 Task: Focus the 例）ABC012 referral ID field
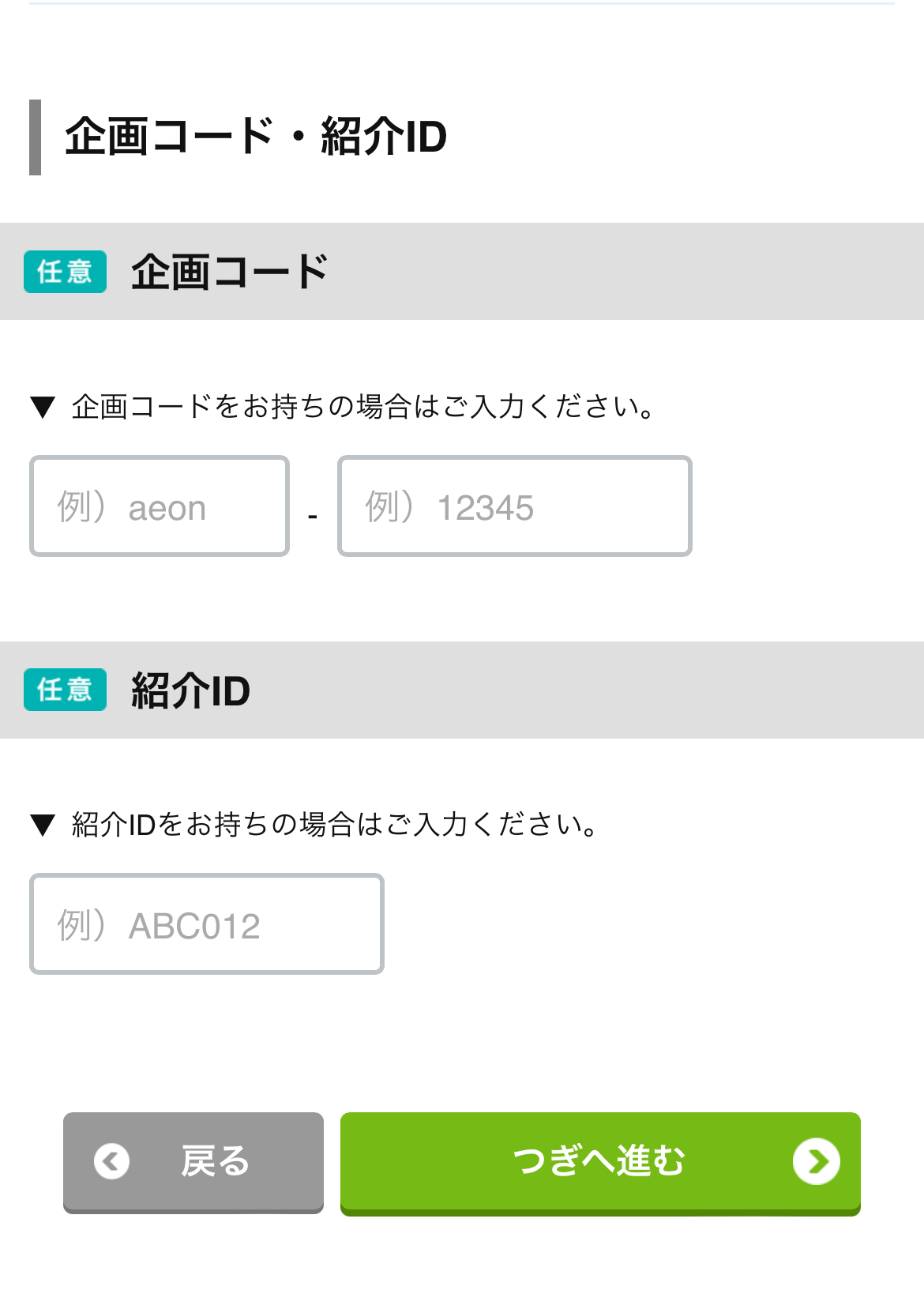coord(206,924)
